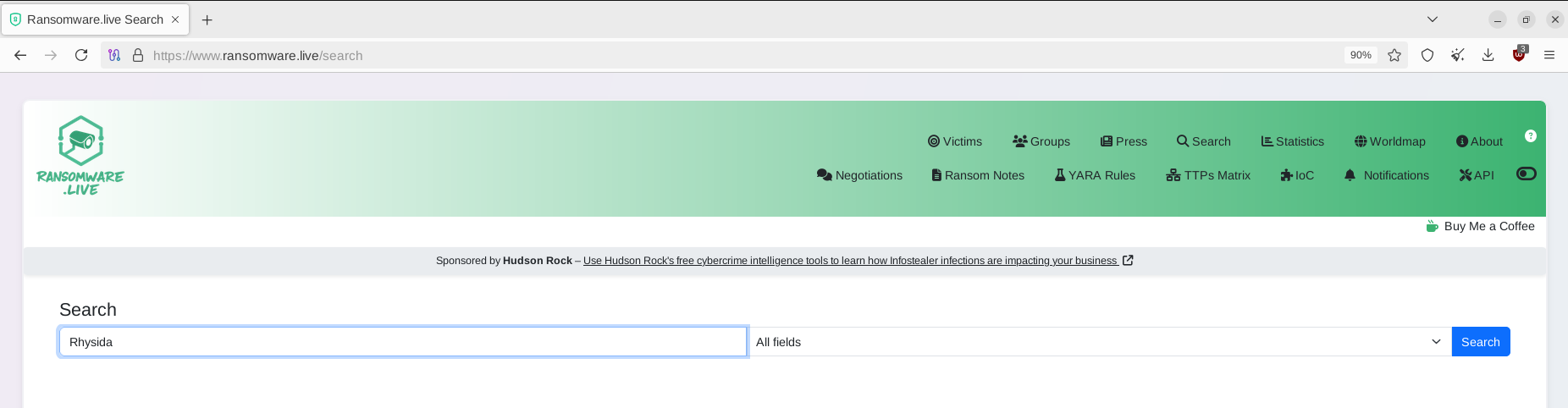Open the downloads panel
This screenshot has width=1568, height=408.
(1488, 55)
